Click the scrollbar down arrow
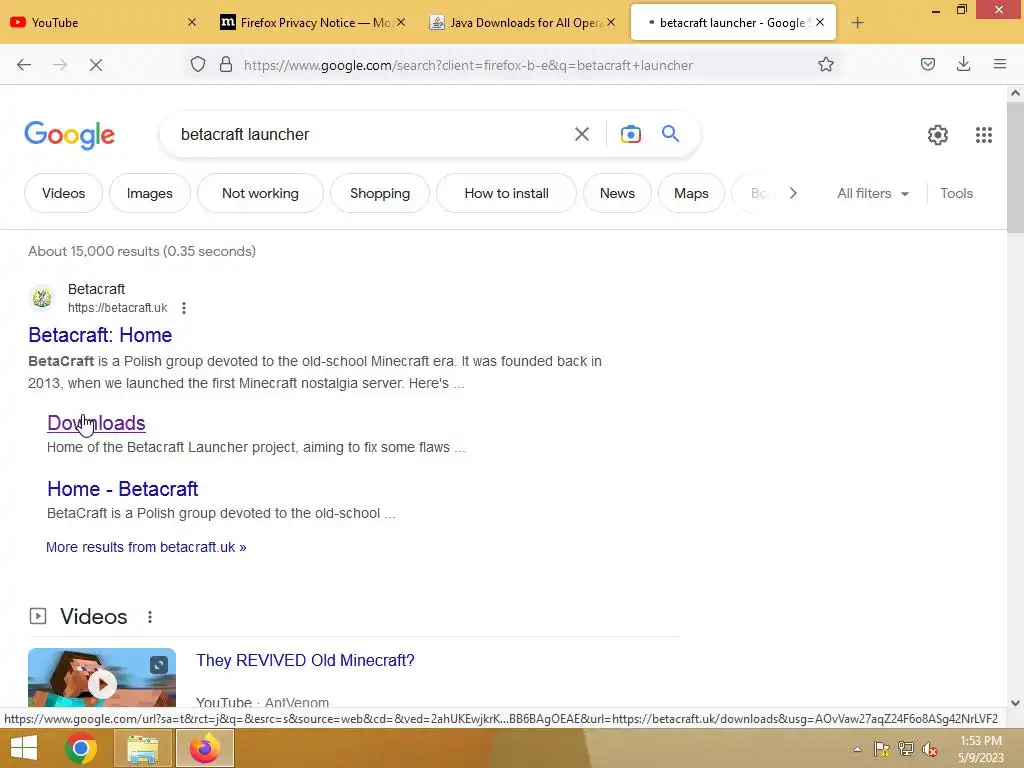The width and height of the screenshot is (1024, 768). click(1015, 703)
